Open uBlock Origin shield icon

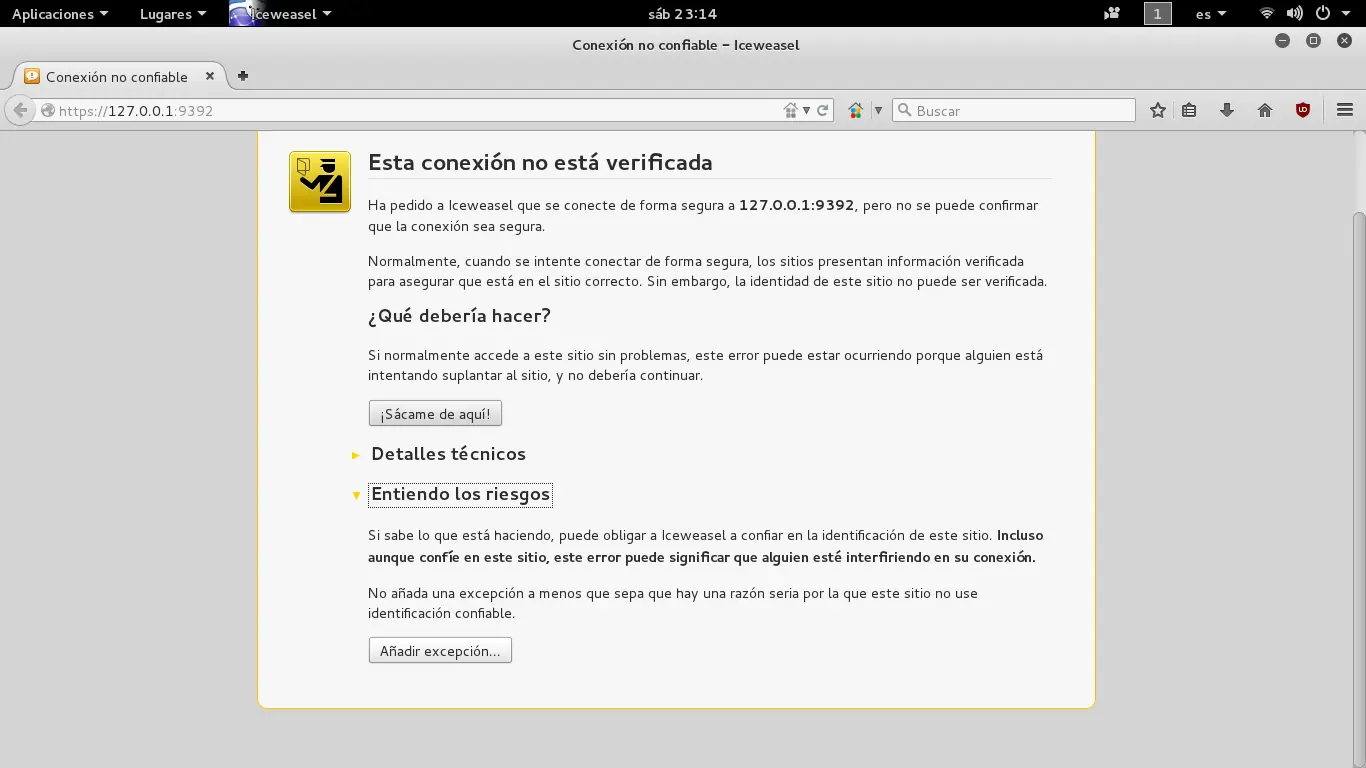1303,110
